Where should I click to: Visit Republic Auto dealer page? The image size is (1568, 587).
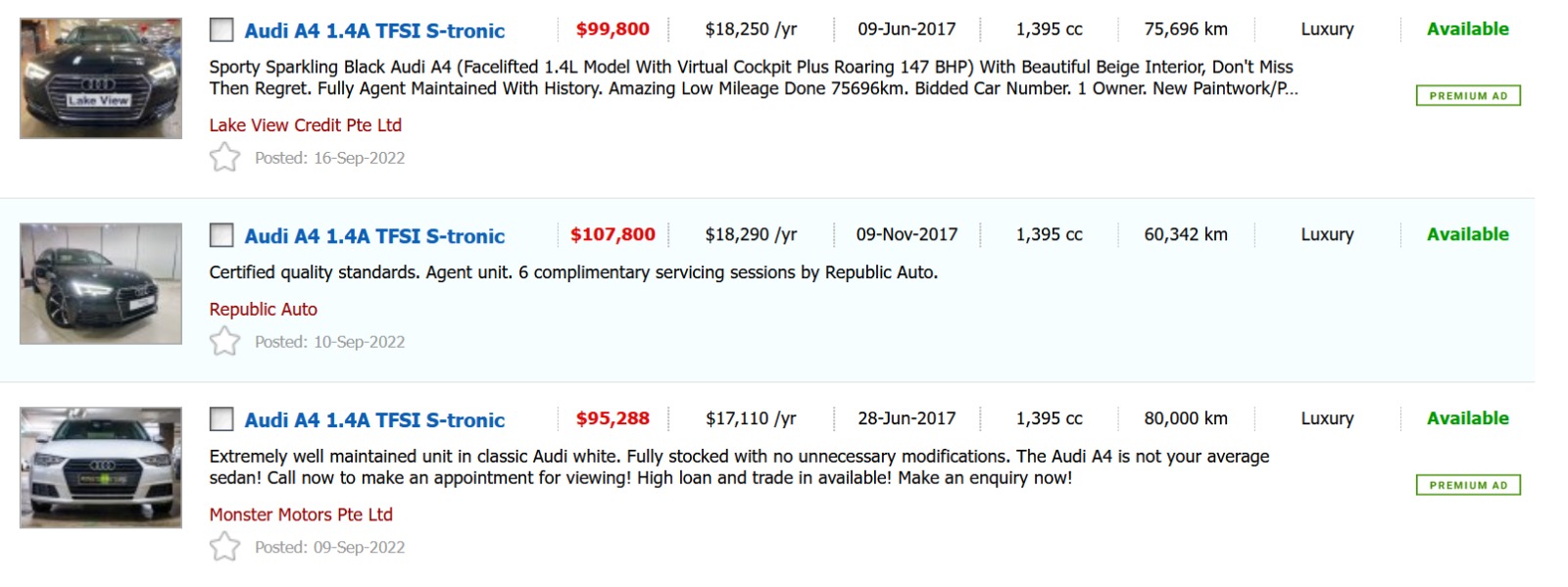click(x=263, y=310)
